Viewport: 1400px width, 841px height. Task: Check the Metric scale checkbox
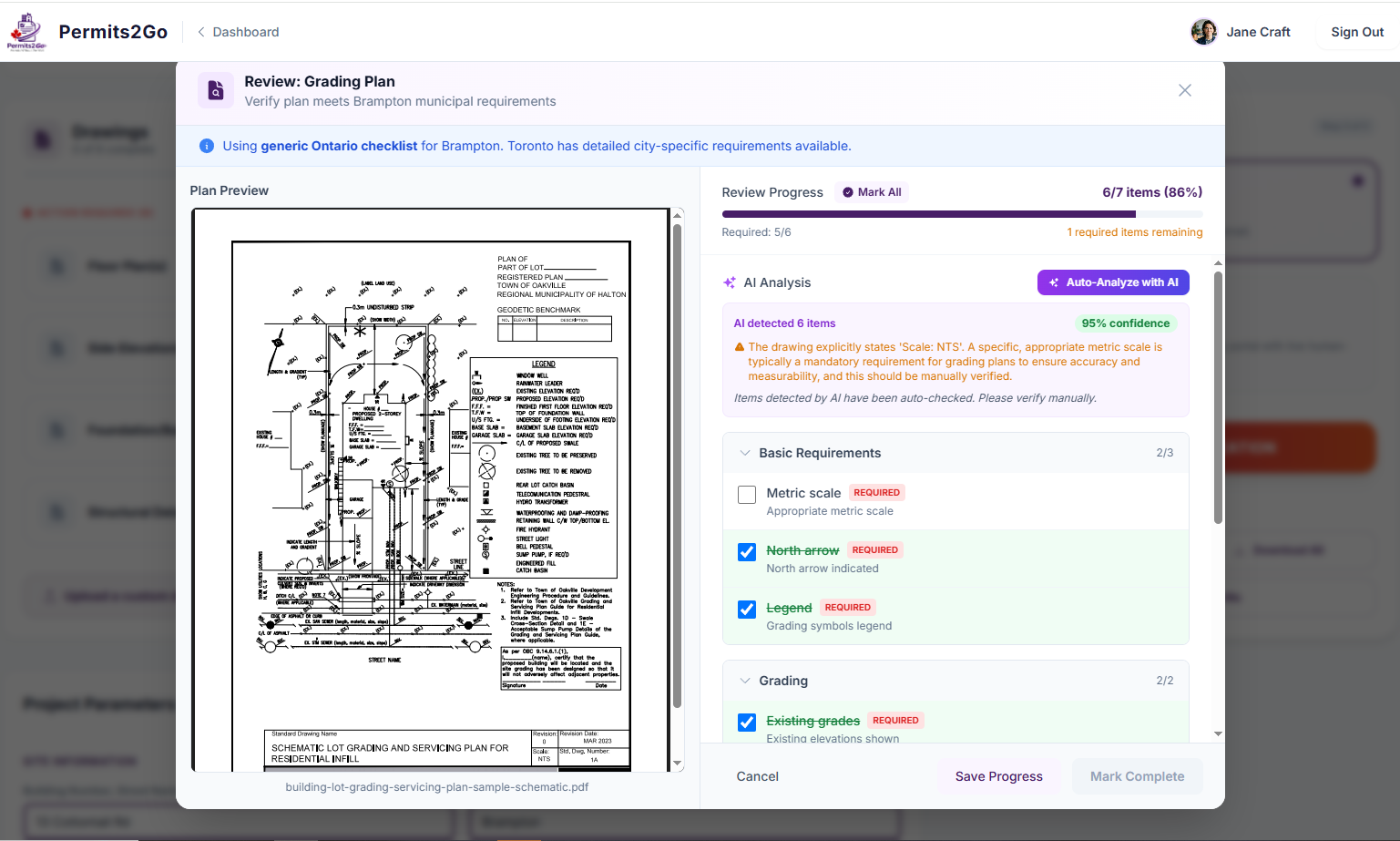coord(747,495)
